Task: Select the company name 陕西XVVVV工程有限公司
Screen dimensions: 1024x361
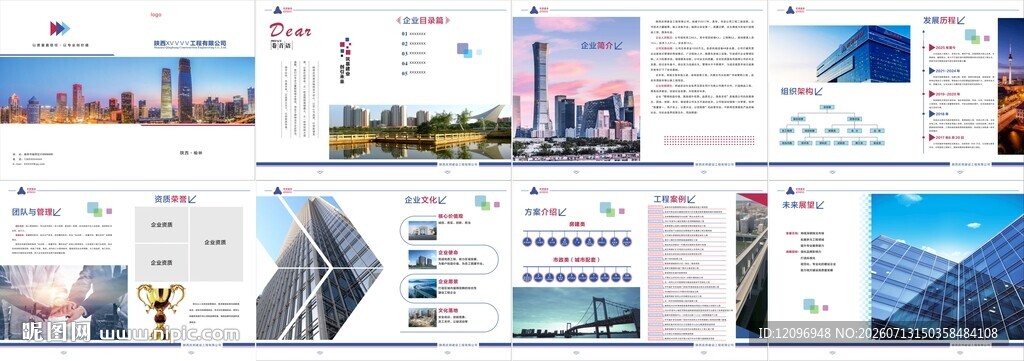Action: (x=190, y=43)
